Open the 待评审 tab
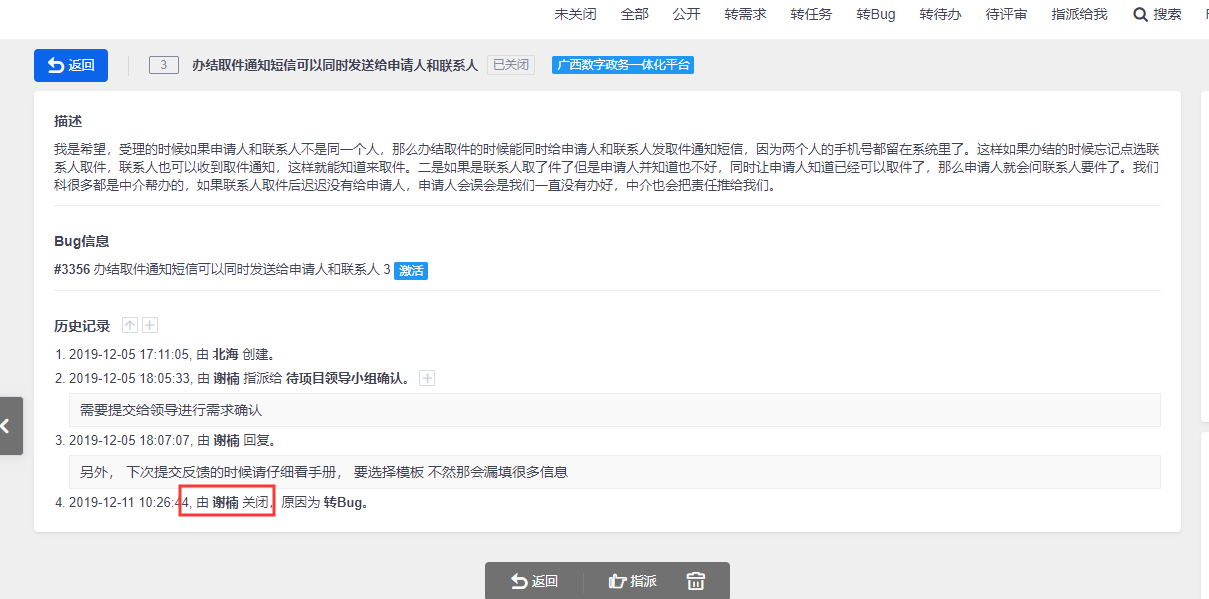 (1006, 14)
